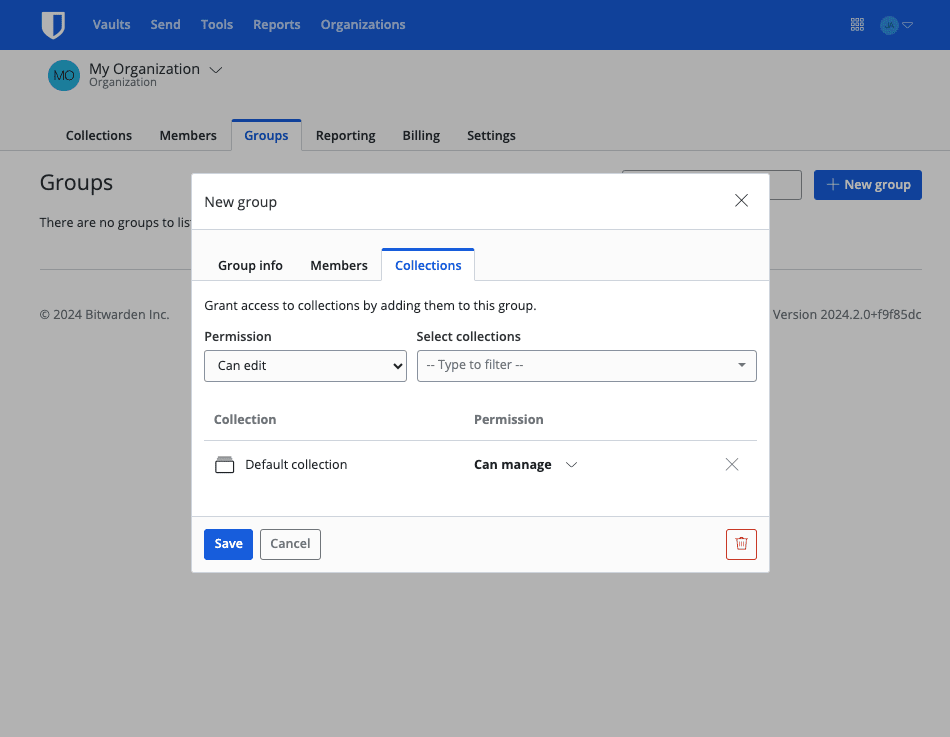Viewport: 950px width, 737px height.
Task: Cancel creating the group
Action: pos(290,544)
